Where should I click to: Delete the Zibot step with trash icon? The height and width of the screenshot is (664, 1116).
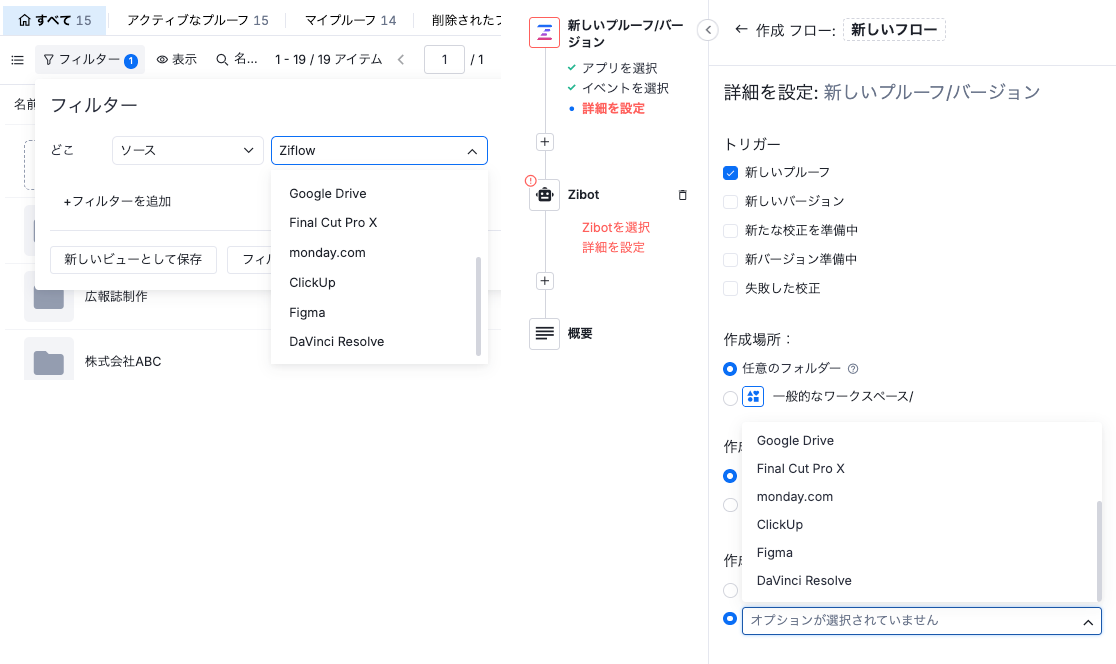(x=683, y=195)
